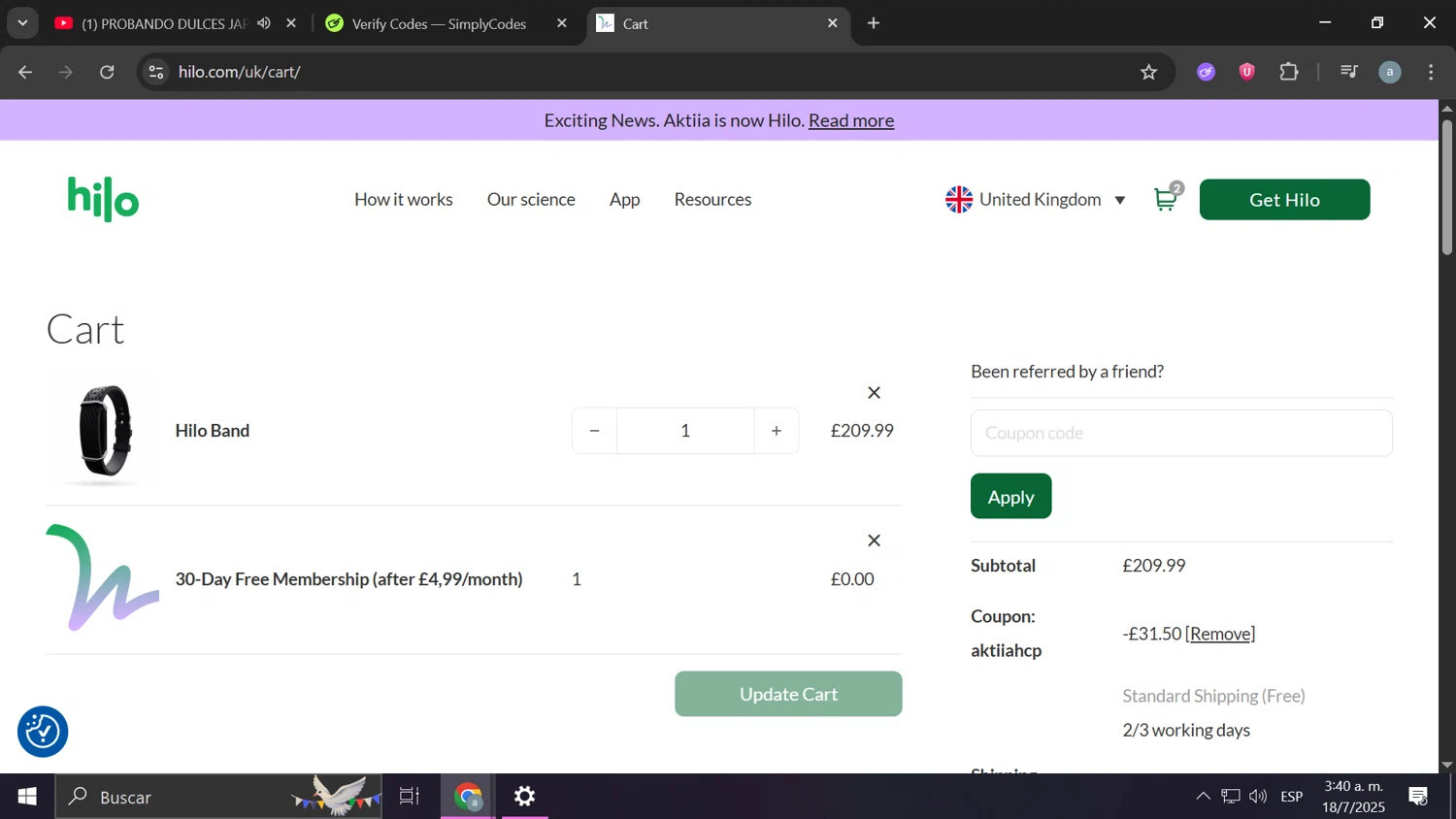
Task: Open the Extensions puzzle icon
Action: [x=1289, y=72]
